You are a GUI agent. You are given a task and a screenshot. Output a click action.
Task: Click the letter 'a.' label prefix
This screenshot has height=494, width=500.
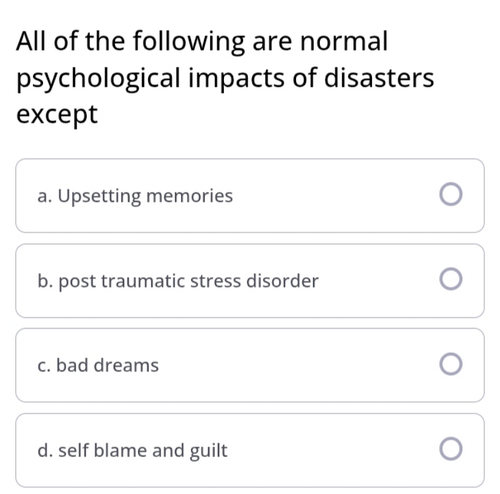click(45, 197)
